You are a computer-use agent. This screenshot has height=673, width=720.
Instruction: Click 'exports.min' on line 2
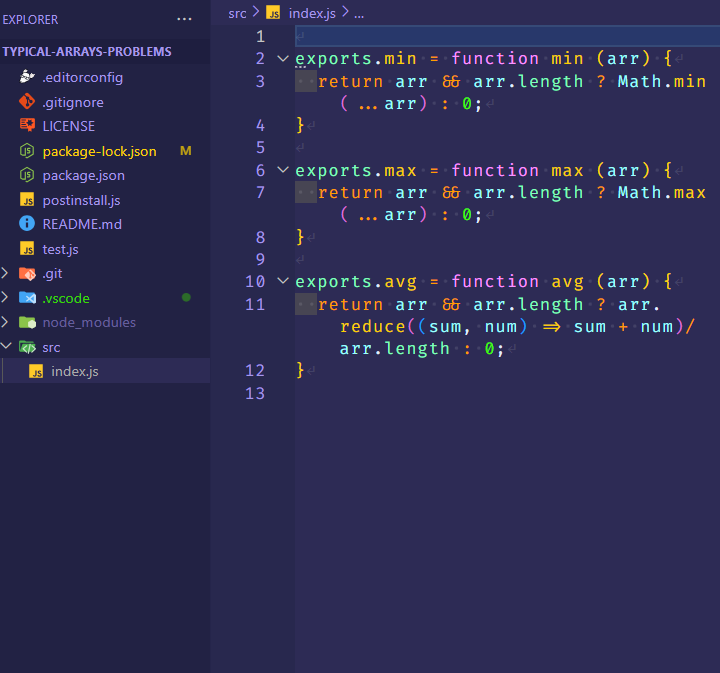point(356,58)
